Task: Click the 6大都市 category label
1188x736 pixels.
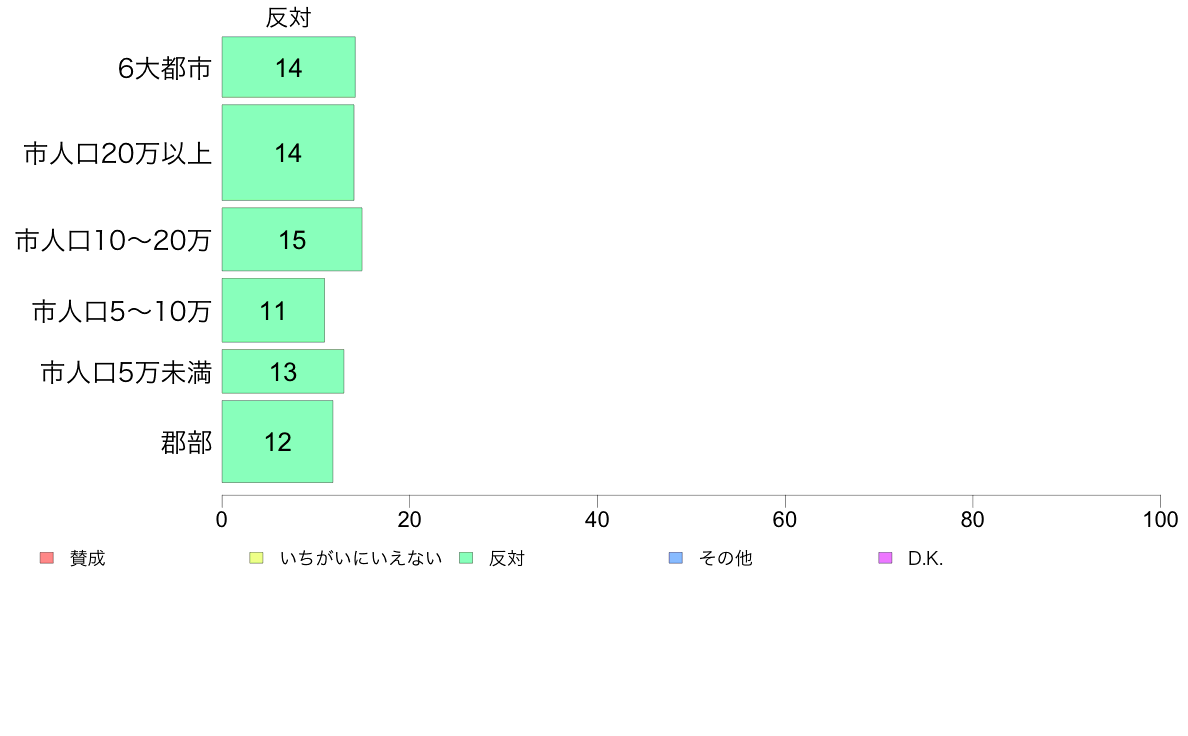Action: click(x=164, y=68)
